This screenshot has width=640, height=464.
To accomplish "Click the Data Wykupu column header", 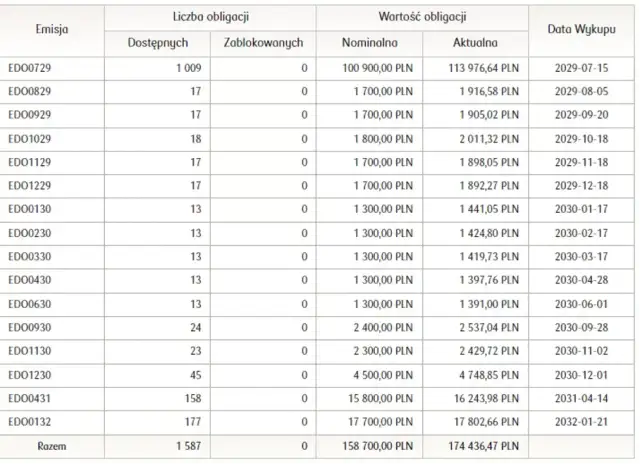I will coord(580,30).
